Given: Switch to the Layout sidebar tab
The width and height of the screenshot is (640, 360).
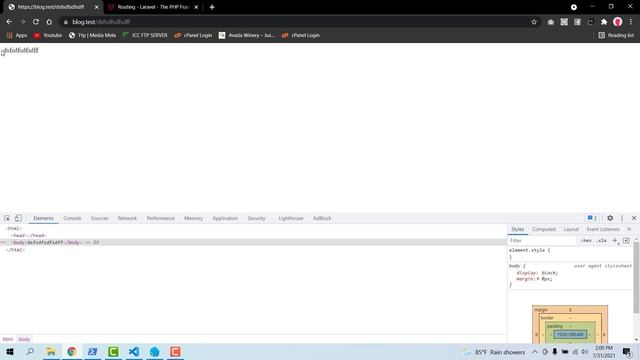Looking at the screenshot, I should tap(571, 229).
